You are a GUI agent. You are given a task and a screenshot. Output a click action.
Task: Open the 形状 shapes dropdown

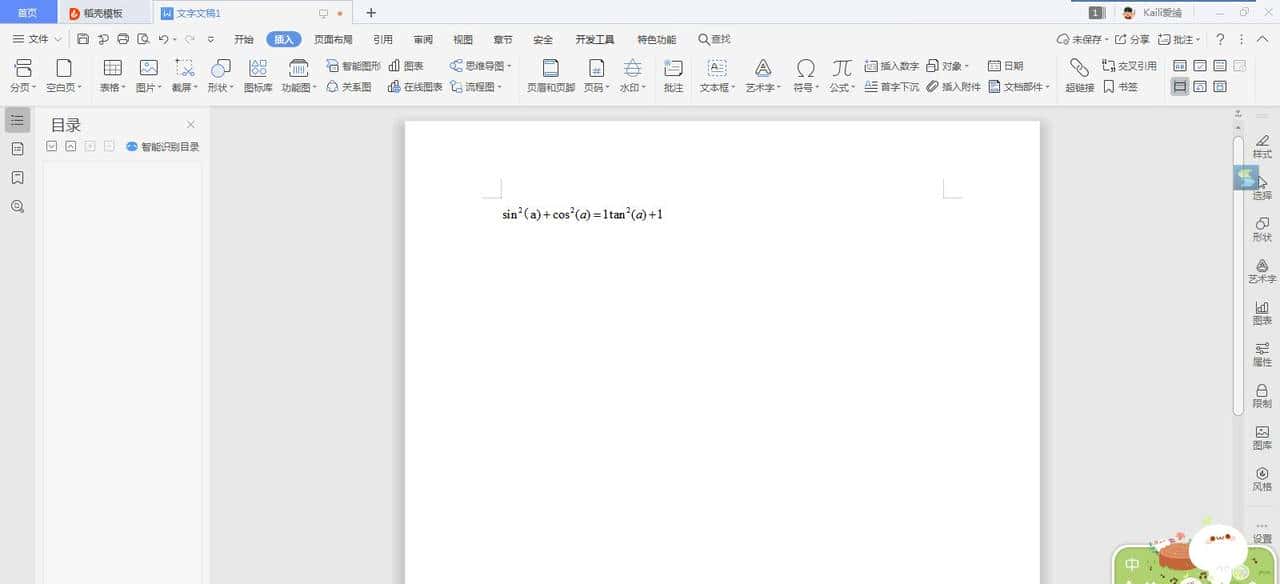[219, 70]
